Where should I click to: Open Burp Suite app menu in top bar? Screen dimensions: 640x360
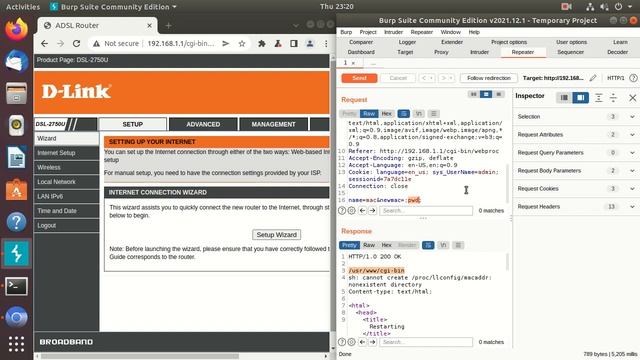113,7
